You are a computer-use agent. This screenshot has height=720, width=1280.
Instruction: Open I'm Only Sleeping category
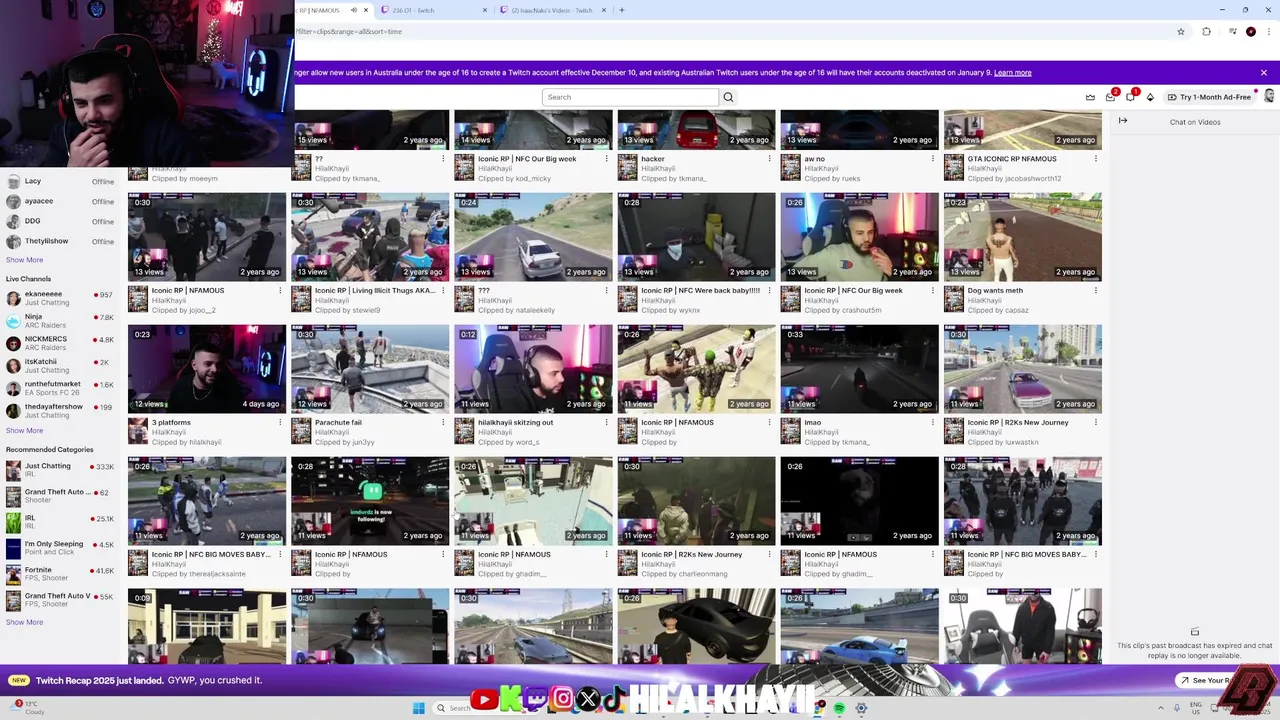coord(60,548)
